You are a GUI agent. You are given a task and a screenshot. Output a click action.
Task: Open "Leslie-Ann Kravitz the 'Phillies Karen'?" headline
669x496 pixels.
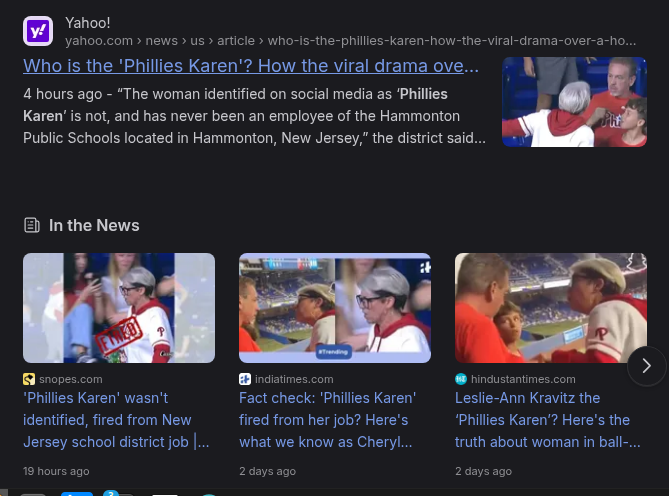pos(547,420)
